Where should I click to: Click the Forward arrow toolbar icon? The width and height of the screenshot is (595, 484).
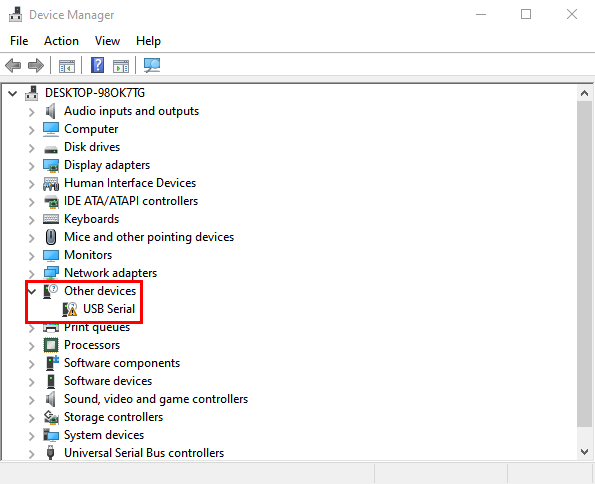point(36,65)
